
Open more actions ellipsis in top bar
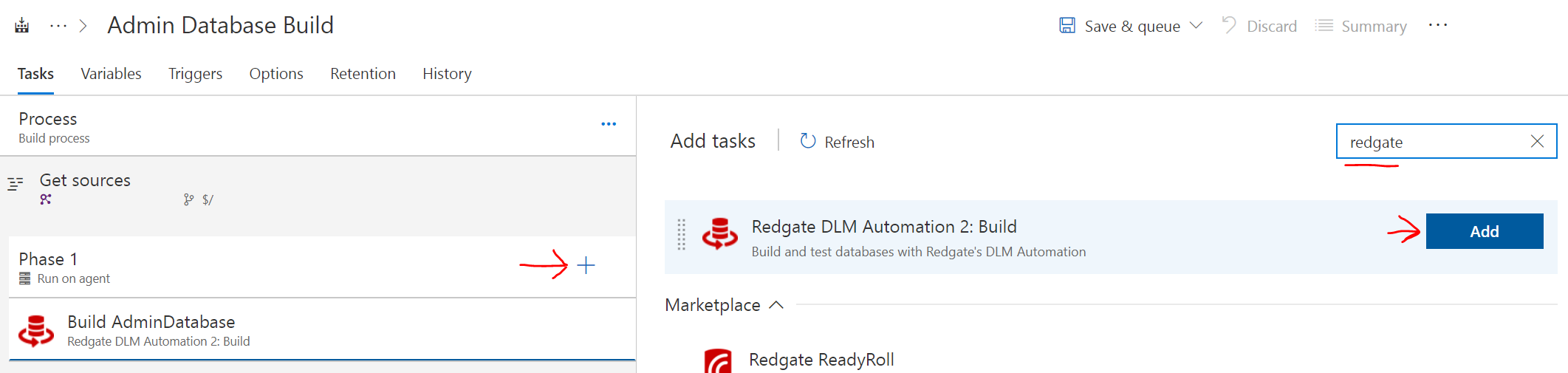click(x=1437, y=26)
